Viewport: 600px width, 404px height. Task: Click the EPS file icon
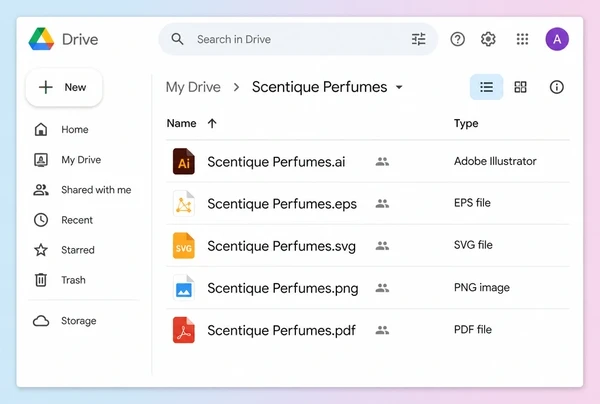pos(184,204)
